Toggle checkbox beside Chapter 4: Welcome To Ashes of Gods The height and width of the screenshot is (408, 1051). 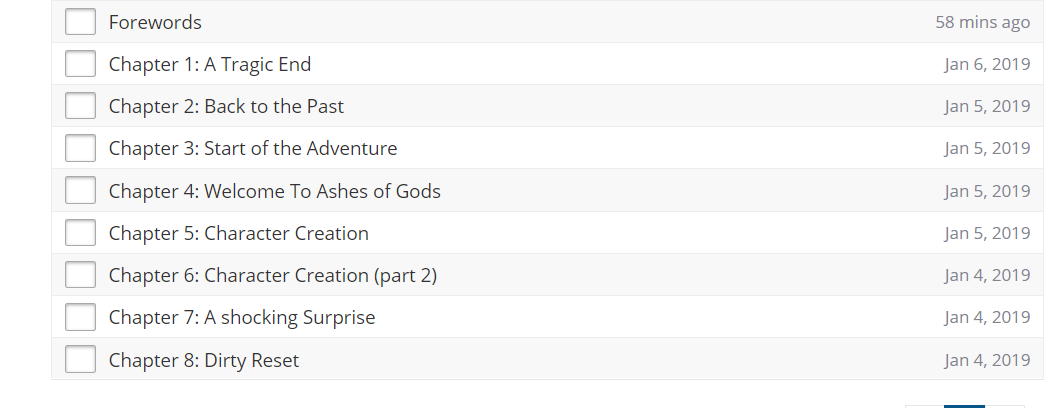coord(80,191)
